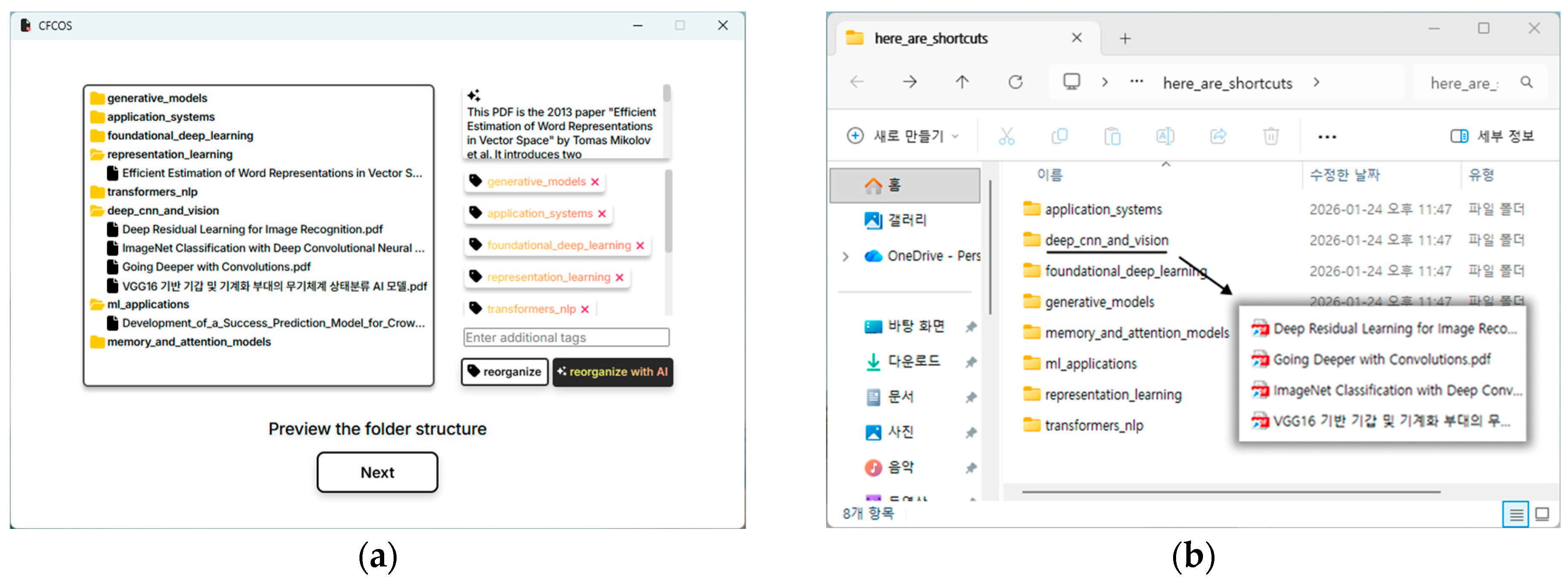Click the plain reorganize button in CFCOS
The height and width of the screenshot is (584, 1568).
[504, 372]
